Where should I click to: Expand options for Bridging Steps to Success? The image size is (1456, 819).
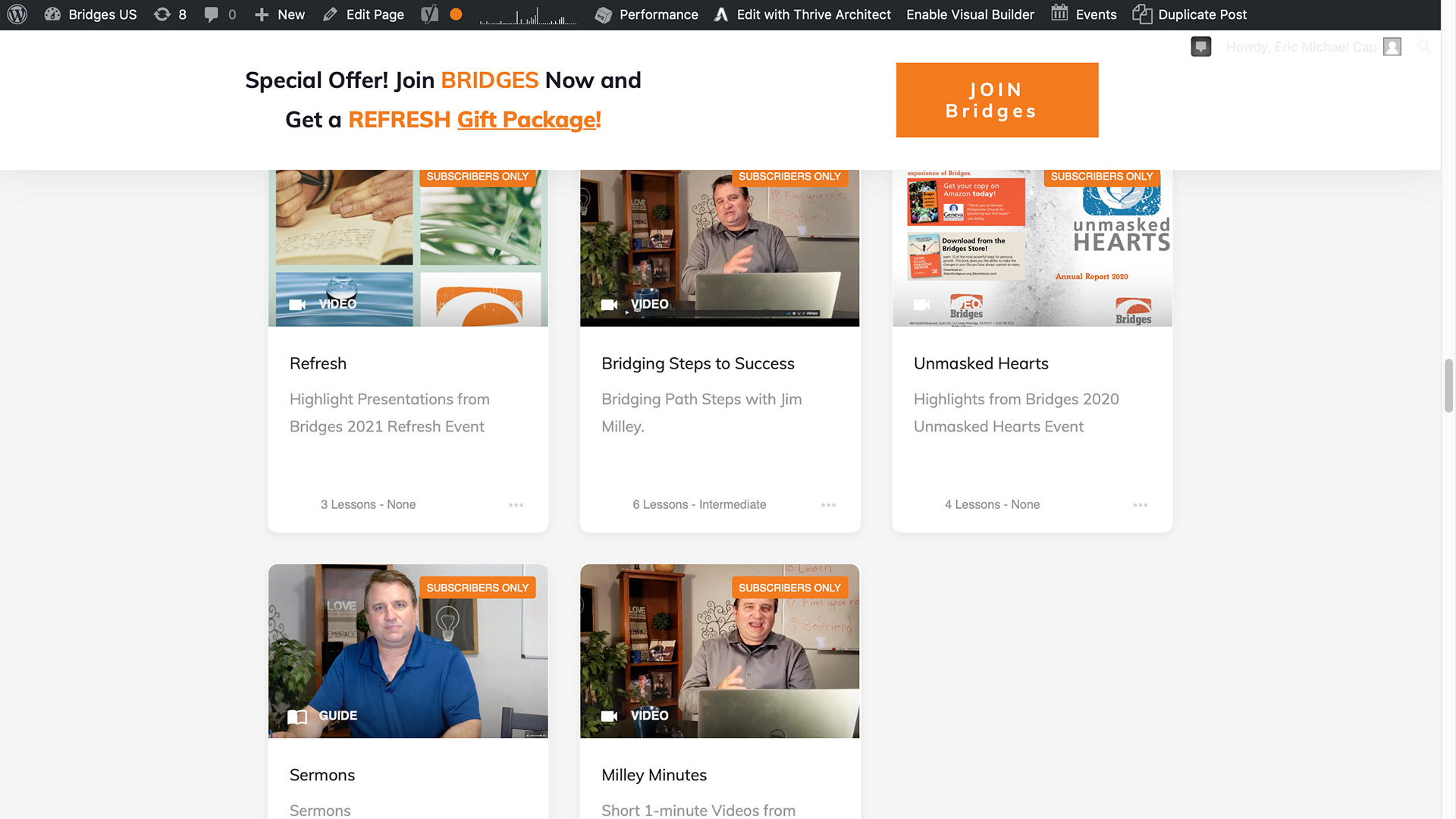[x=828, y=505]
